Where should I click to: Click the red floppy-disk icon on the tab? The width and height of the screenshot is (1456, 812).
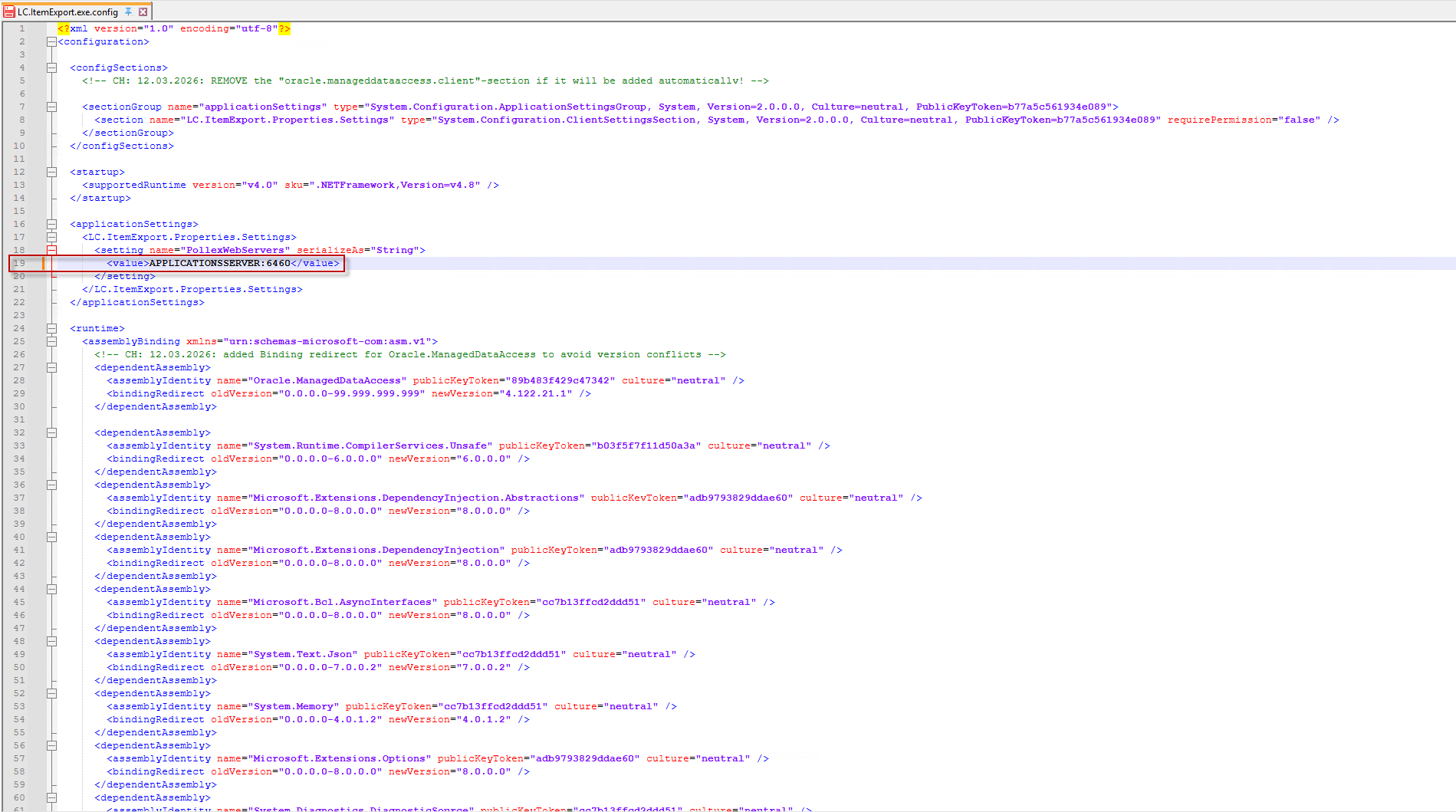9,12
